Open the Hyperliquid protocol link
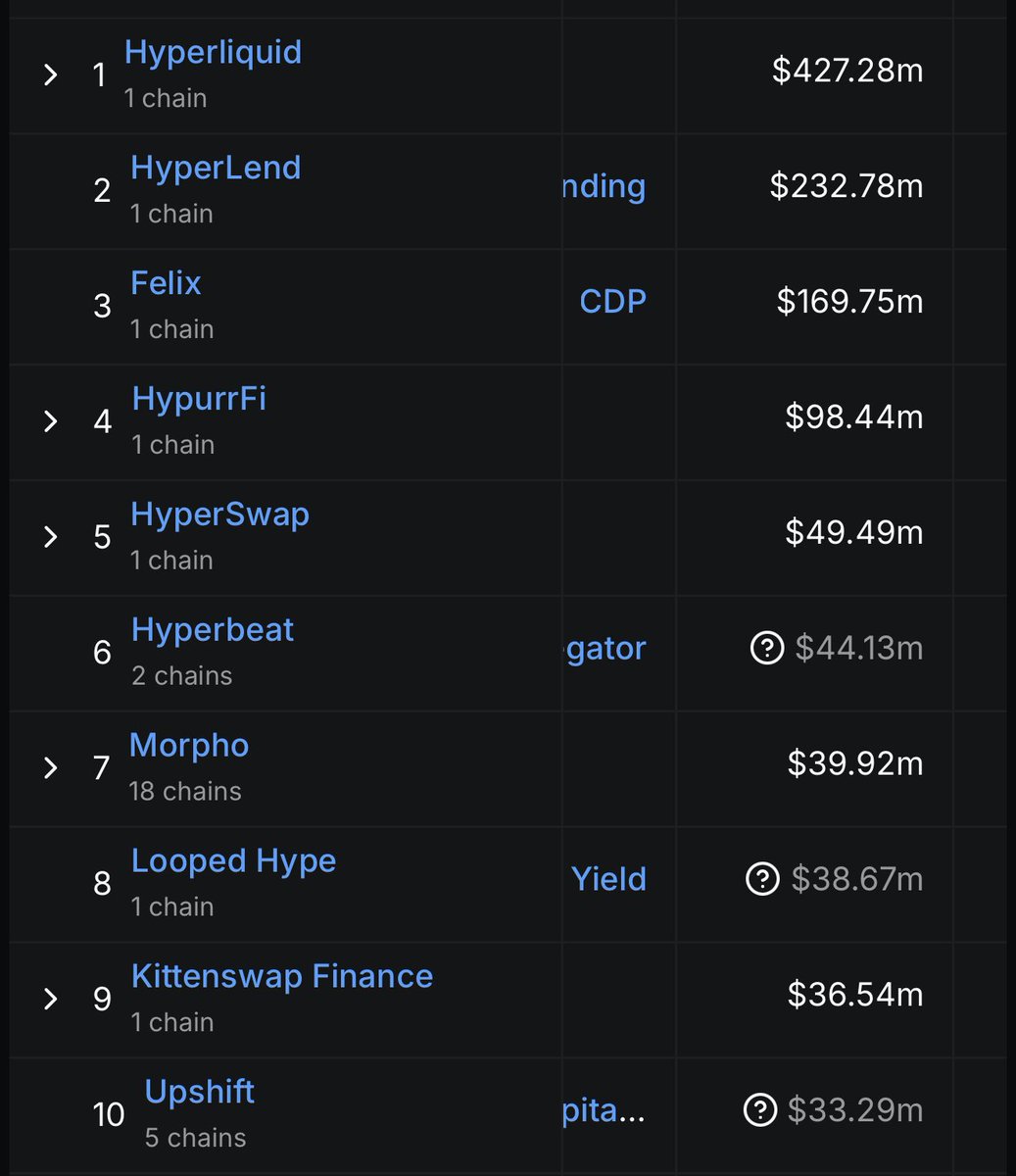Image resolution: width=1016 pixels, height=1176 pixels. click(213, 53)
